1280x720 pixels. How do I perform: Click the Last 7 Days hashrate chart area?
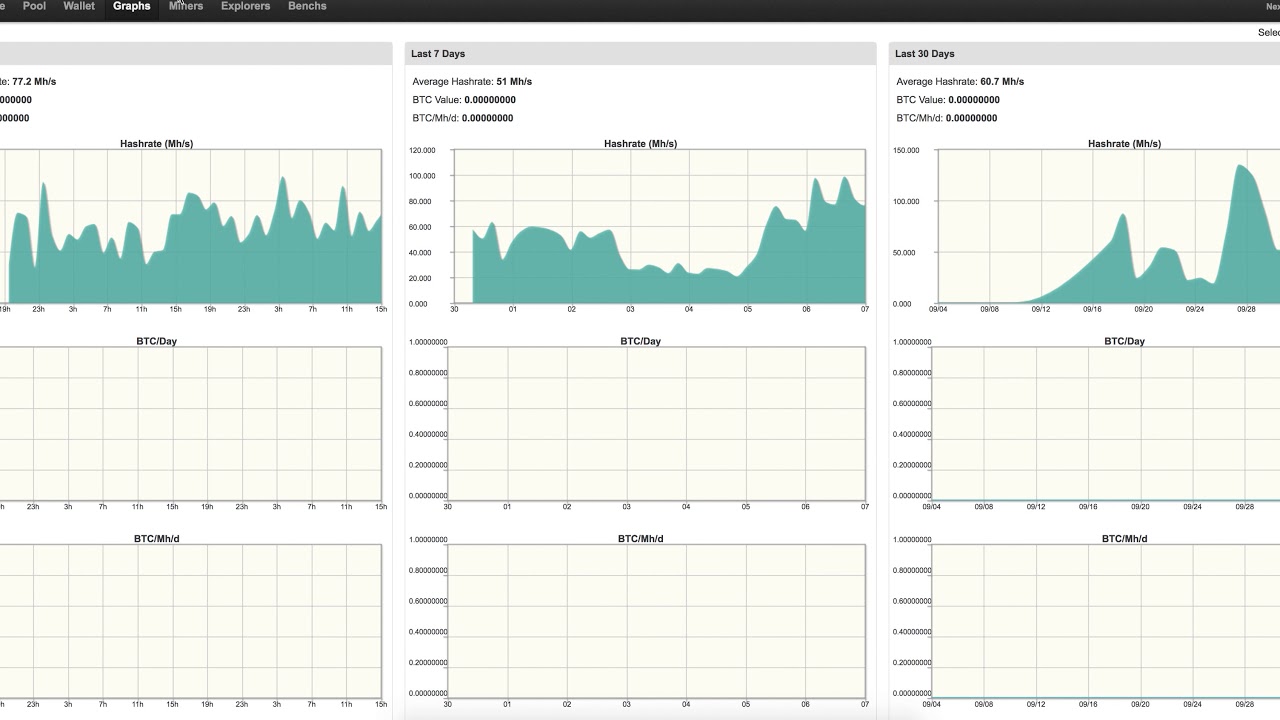coord(660,227)
